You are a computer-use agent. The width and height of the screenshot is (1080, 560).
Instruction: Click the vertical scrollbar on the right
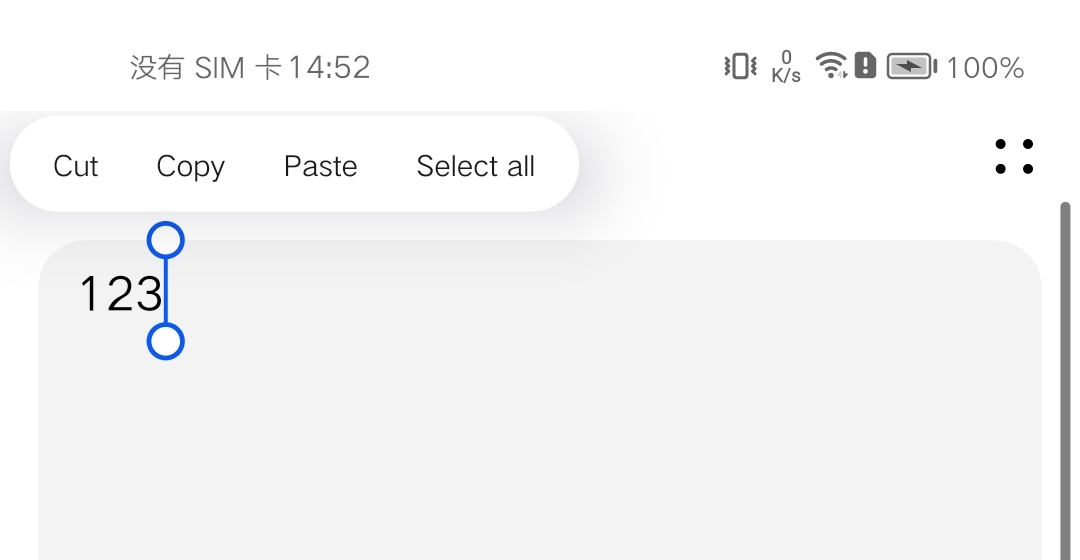tap(1065, 381)
